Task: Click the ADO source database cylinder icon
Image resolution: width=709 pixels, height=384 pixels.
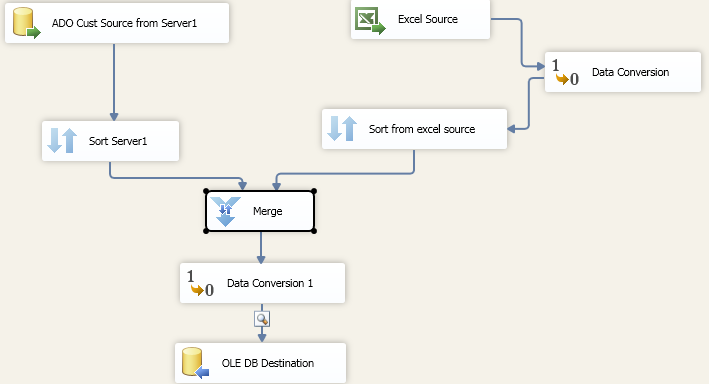Action: click(x=27, y=23)
